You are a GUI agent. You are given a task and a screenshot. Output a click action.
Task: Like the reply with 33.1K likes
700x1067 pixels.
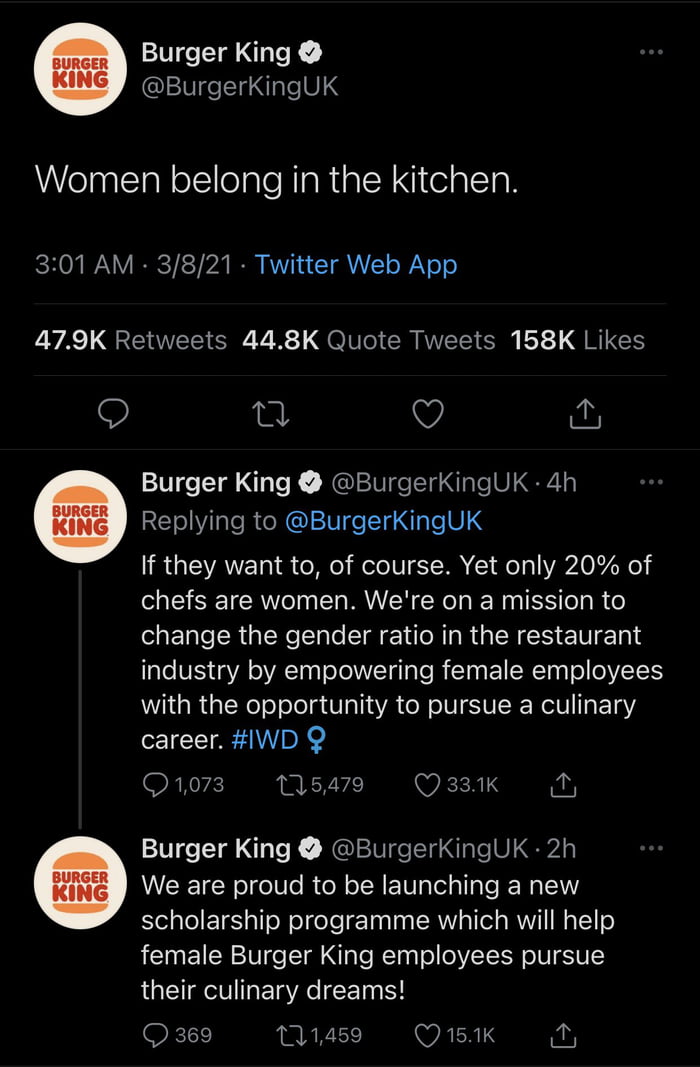click(x=429, y=785)
